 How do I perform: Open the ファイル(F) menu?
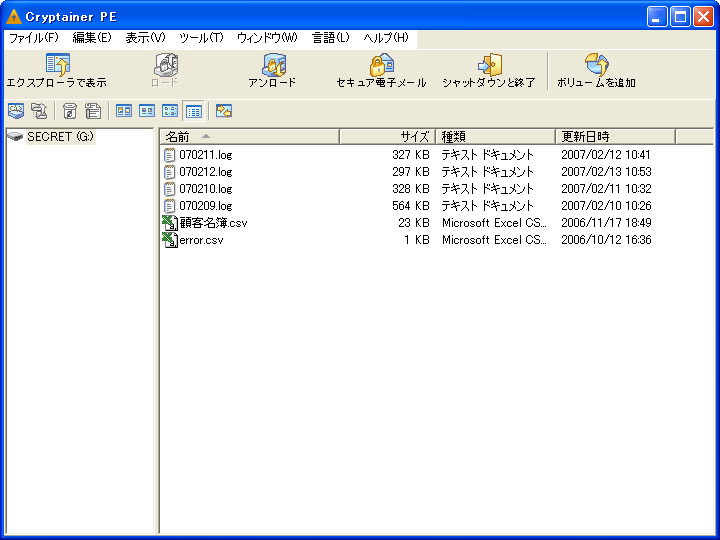tap(34, 38)
